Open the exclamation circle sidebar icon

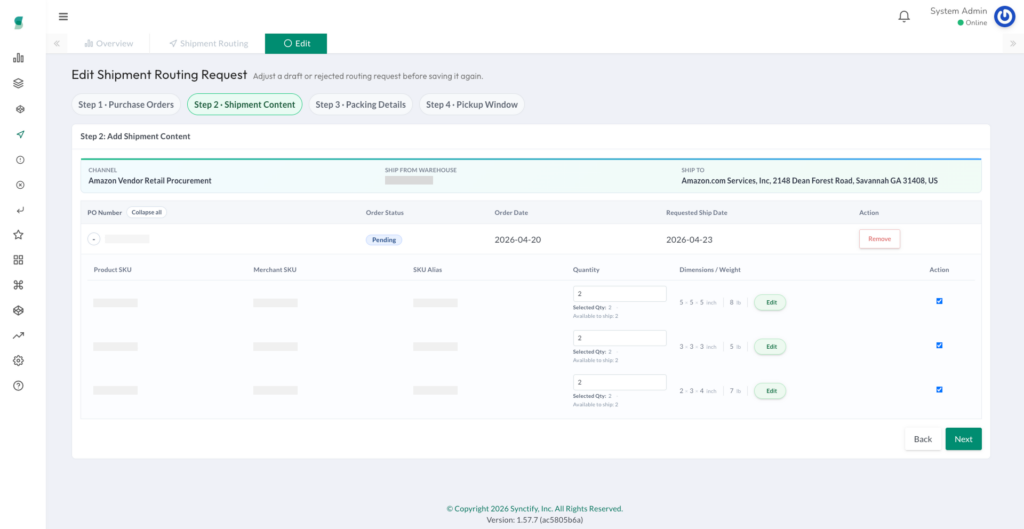tap(20, 159)
